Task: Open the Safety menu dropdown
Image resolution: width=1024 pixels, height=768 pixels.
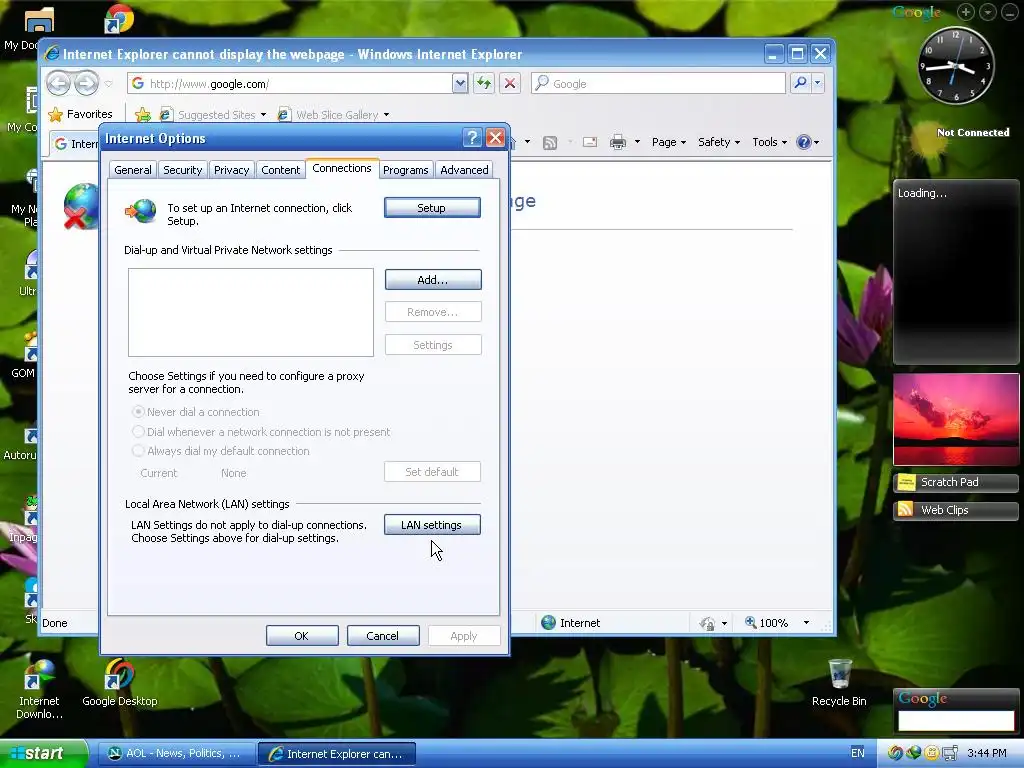Action: (x=718, y=142)
